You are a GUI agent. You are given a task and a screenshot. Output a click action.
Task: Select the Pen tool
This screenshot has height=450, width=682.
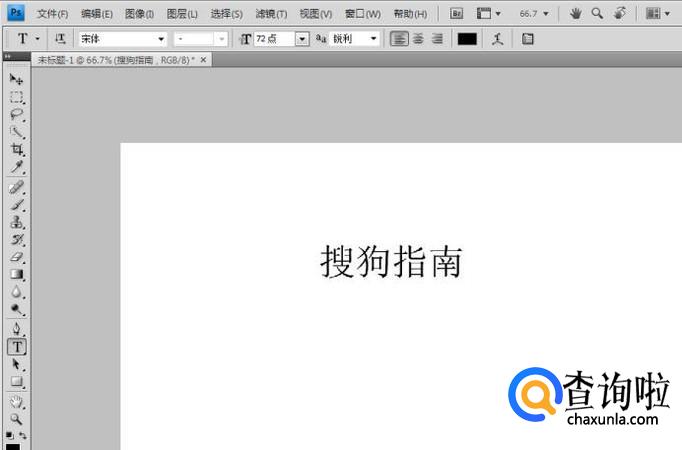coord(17,329)
